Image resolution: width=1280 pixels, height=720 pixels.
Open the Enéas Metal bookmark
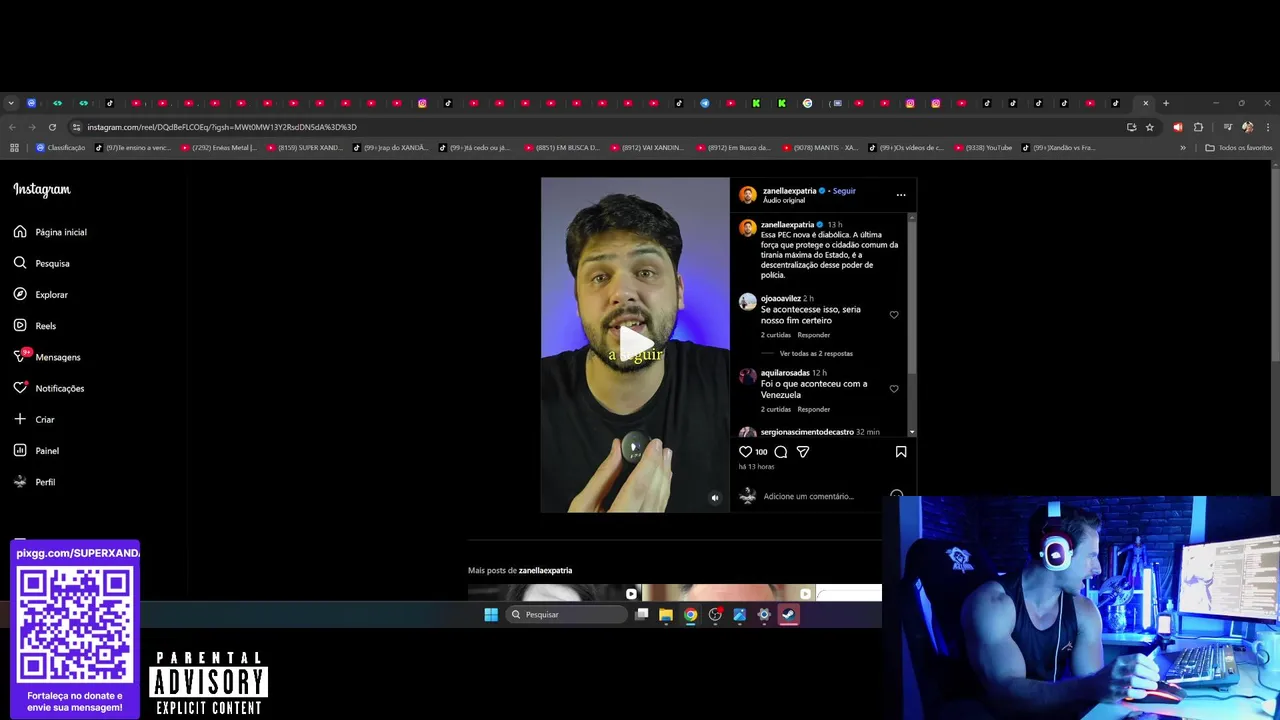219,148
